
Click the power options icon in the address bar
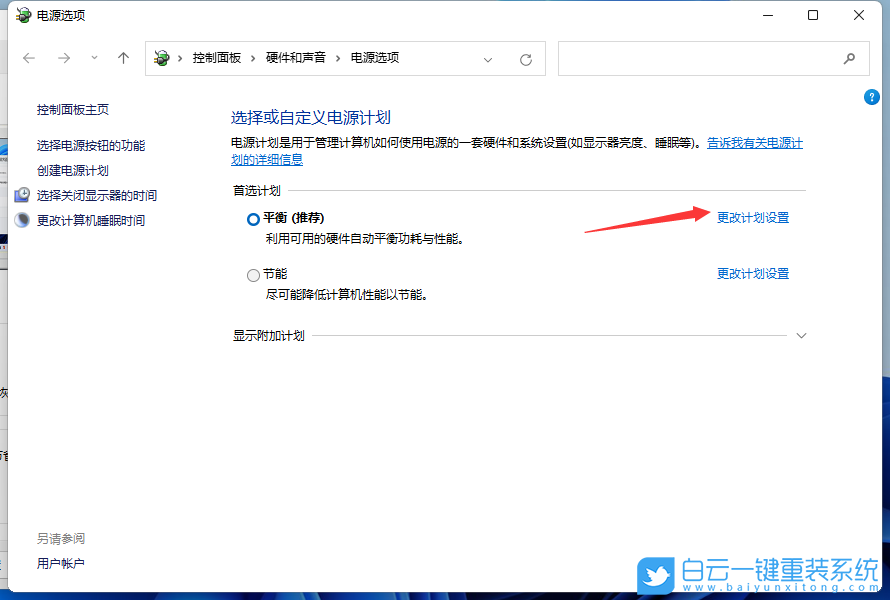[x=160, y=58]
